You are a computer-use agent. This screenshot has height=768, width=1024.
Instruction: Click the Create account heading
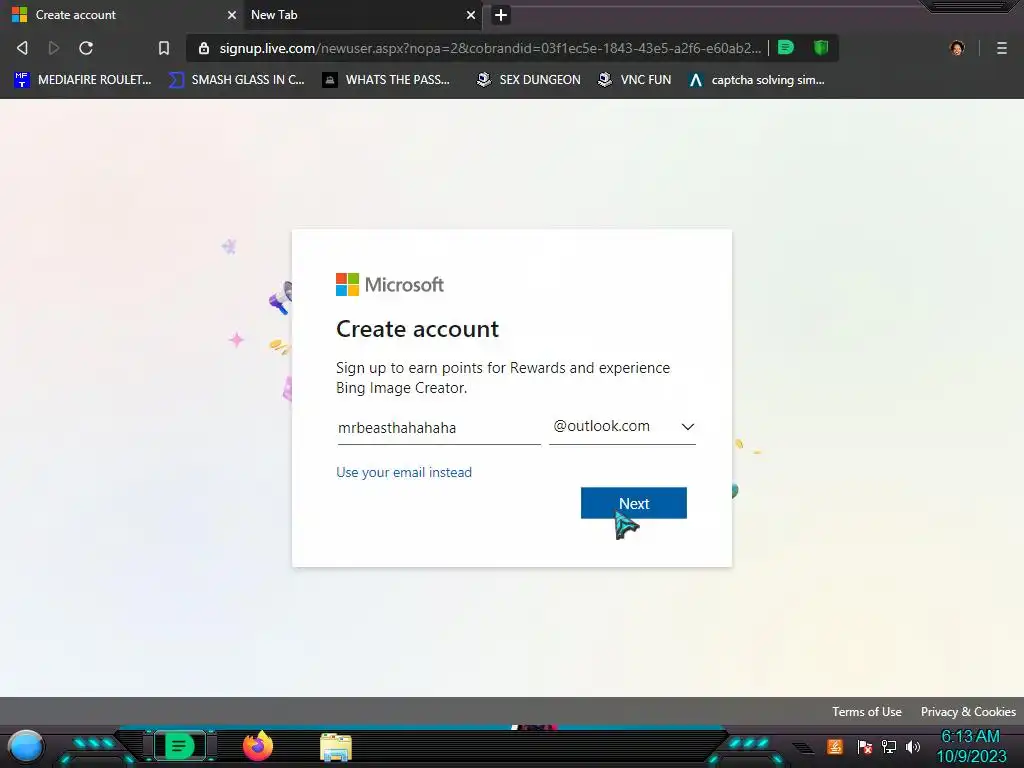click(417, 329)
